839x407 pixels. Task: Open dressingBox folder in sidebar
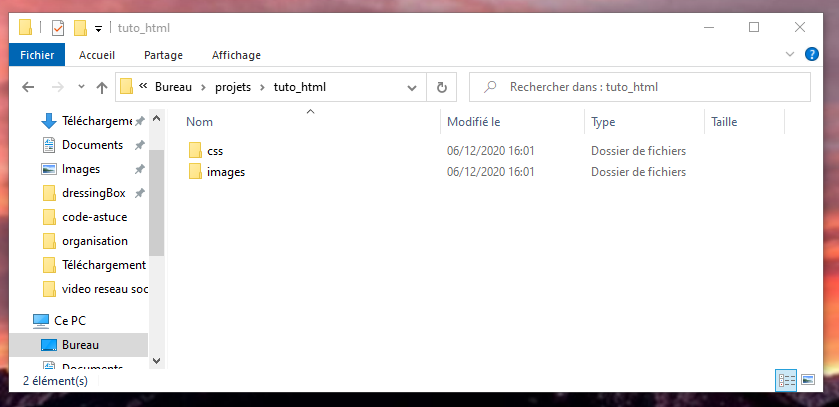pyautogui.click(x=94, y=193)
